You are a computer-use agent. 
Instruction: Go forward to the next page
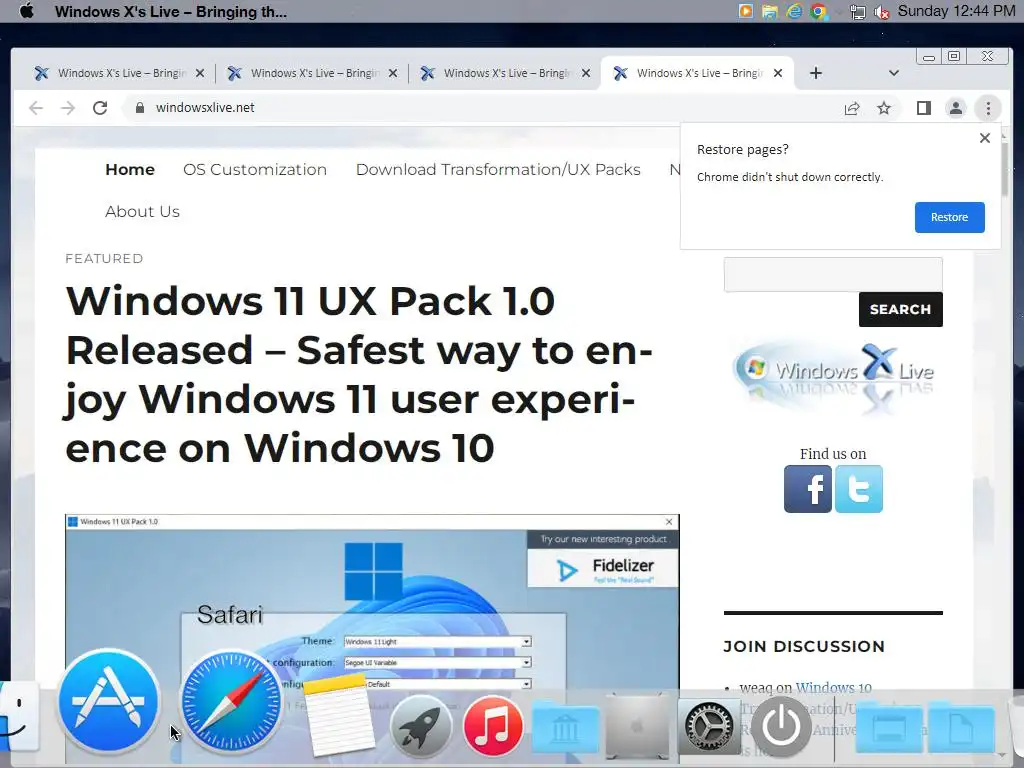point(68,108)
